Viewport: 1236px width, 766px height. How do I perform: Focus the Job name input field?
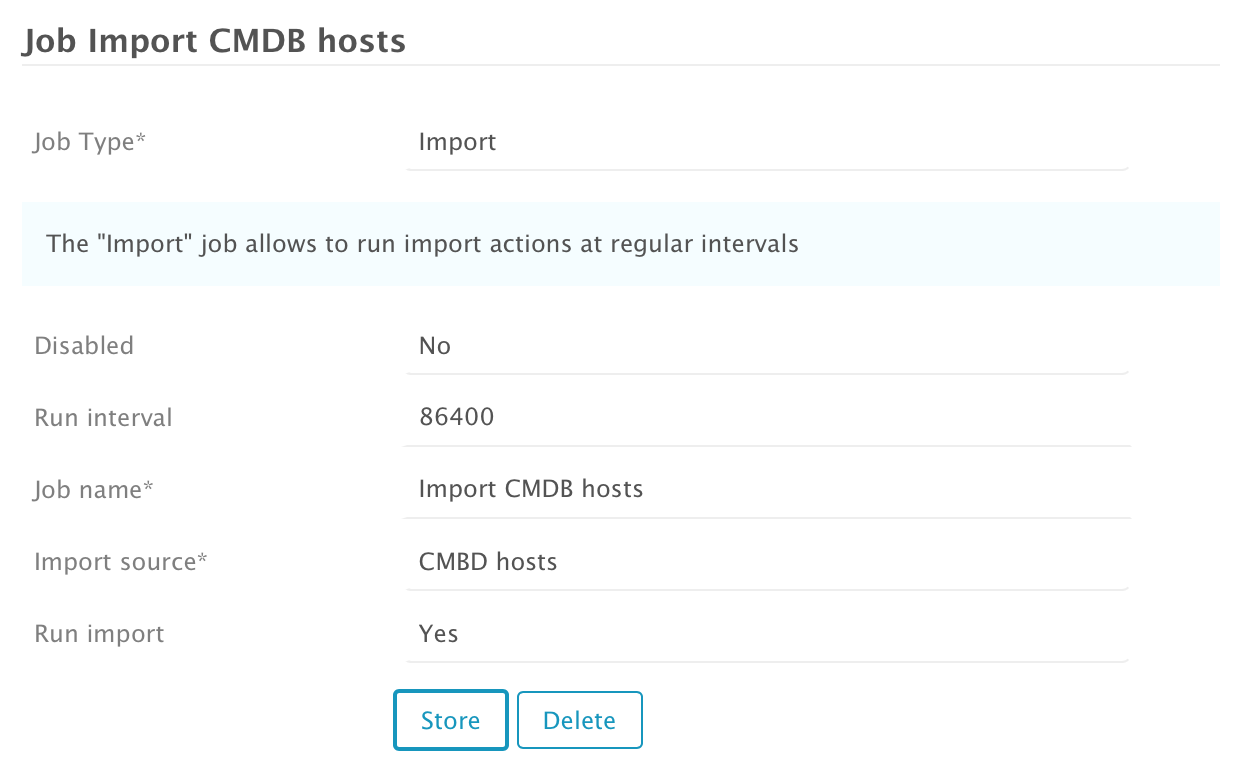click(767, 490)
